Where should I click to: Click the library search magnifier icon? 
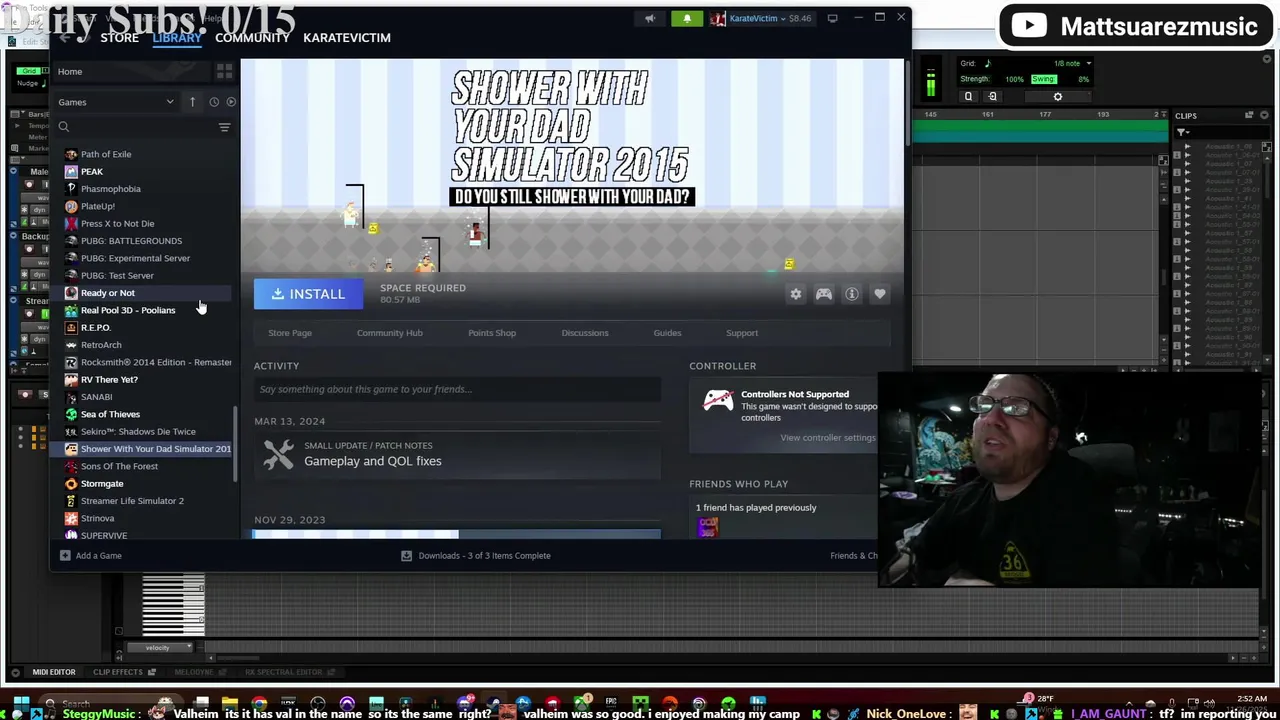pyautogui.click(x=64, y=127)
